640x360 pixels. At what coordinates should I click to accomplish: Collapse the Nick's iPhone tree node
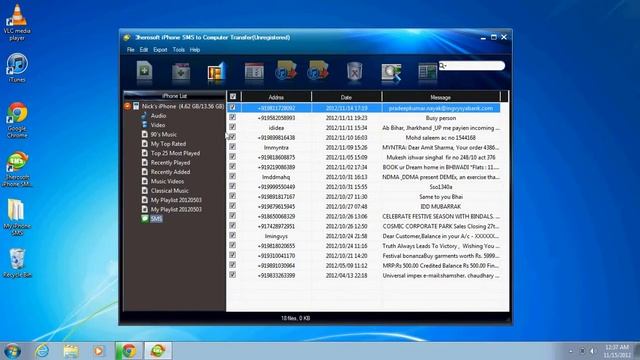127,106
